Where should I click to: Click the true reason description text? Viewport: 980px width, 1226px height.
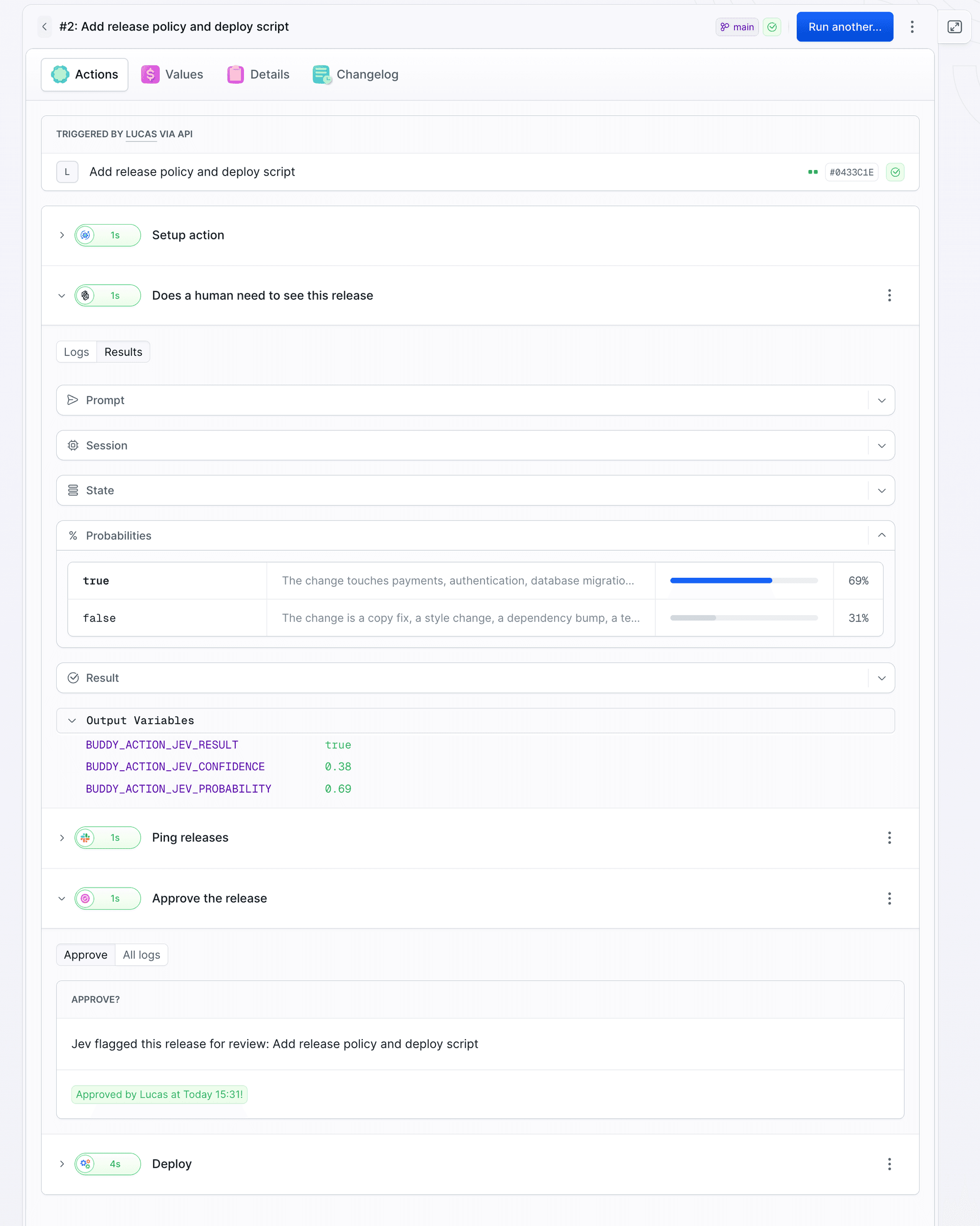point(458,580)
